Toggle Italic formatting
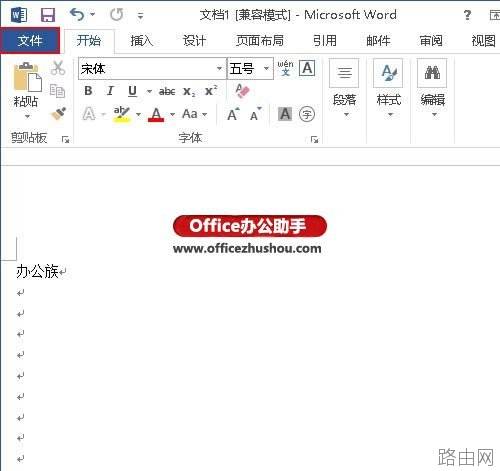Viewport: 500px width, 471px height. coord(110,91)
